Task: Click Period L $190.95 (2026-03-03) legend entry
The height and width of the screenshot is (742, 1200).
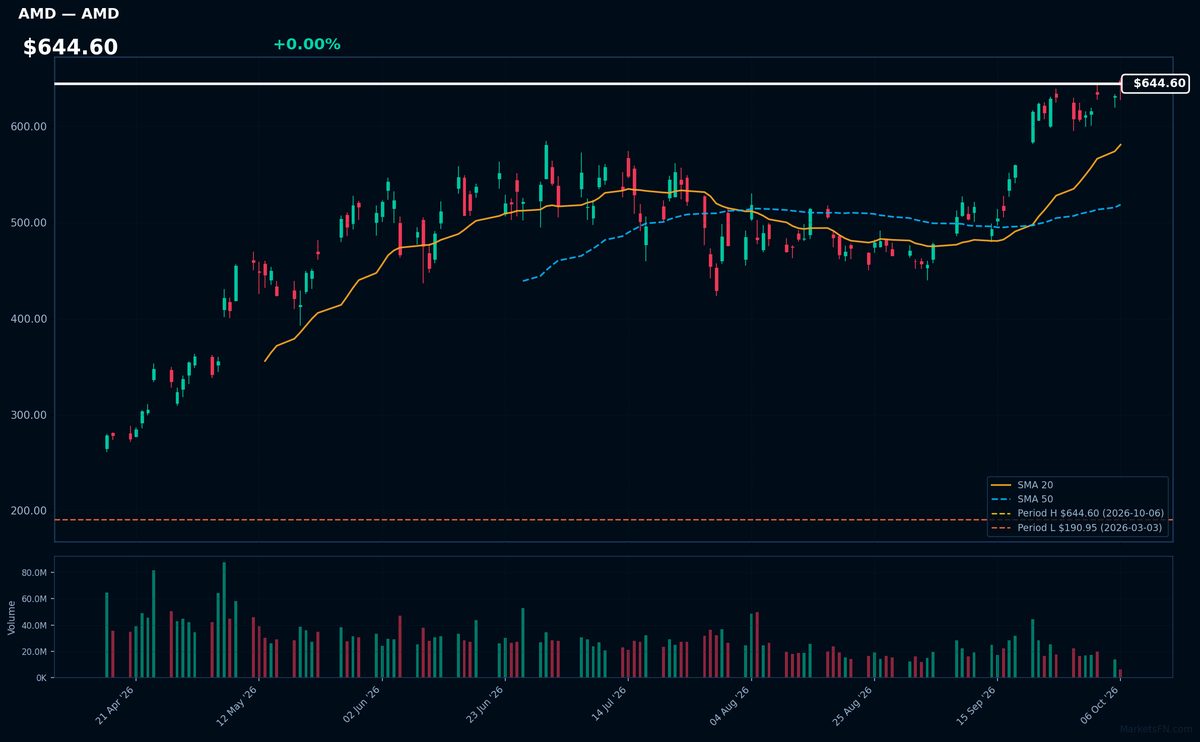Action: coord(1076,527)
